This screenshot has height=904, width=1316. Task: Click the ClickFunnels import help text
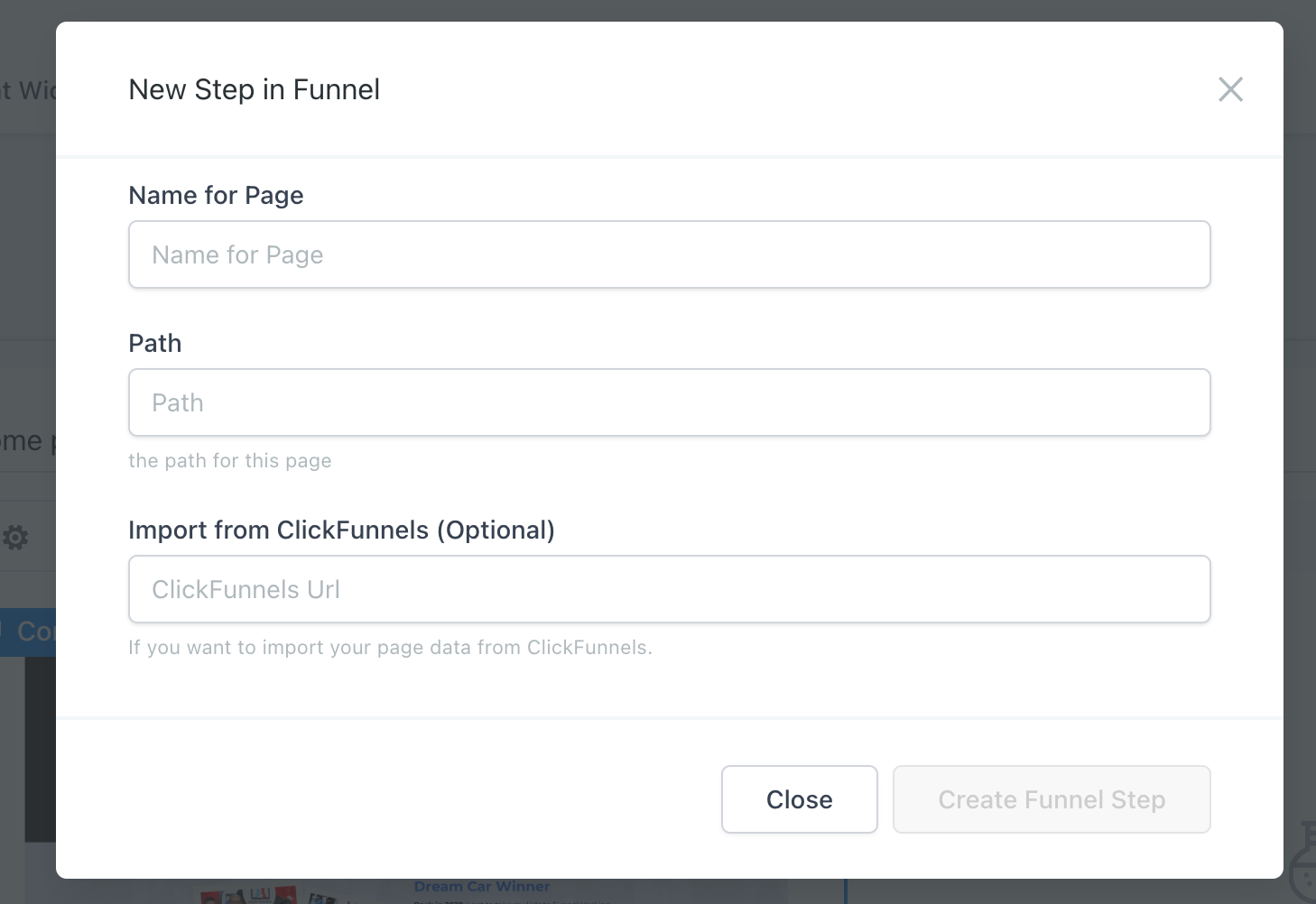click(x=390, y=648)
